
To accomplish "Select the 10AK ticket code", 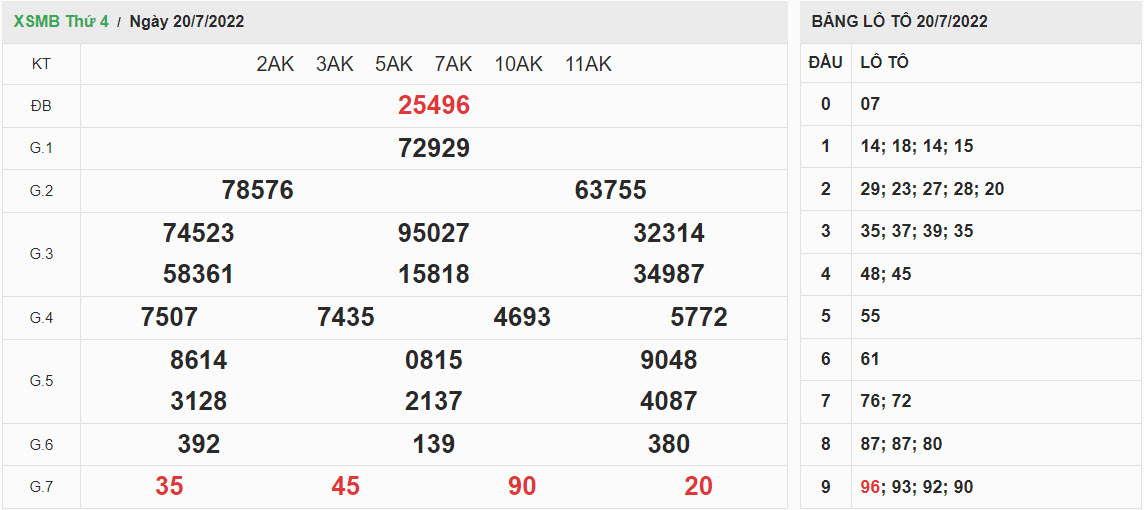I will pos(518,64).
